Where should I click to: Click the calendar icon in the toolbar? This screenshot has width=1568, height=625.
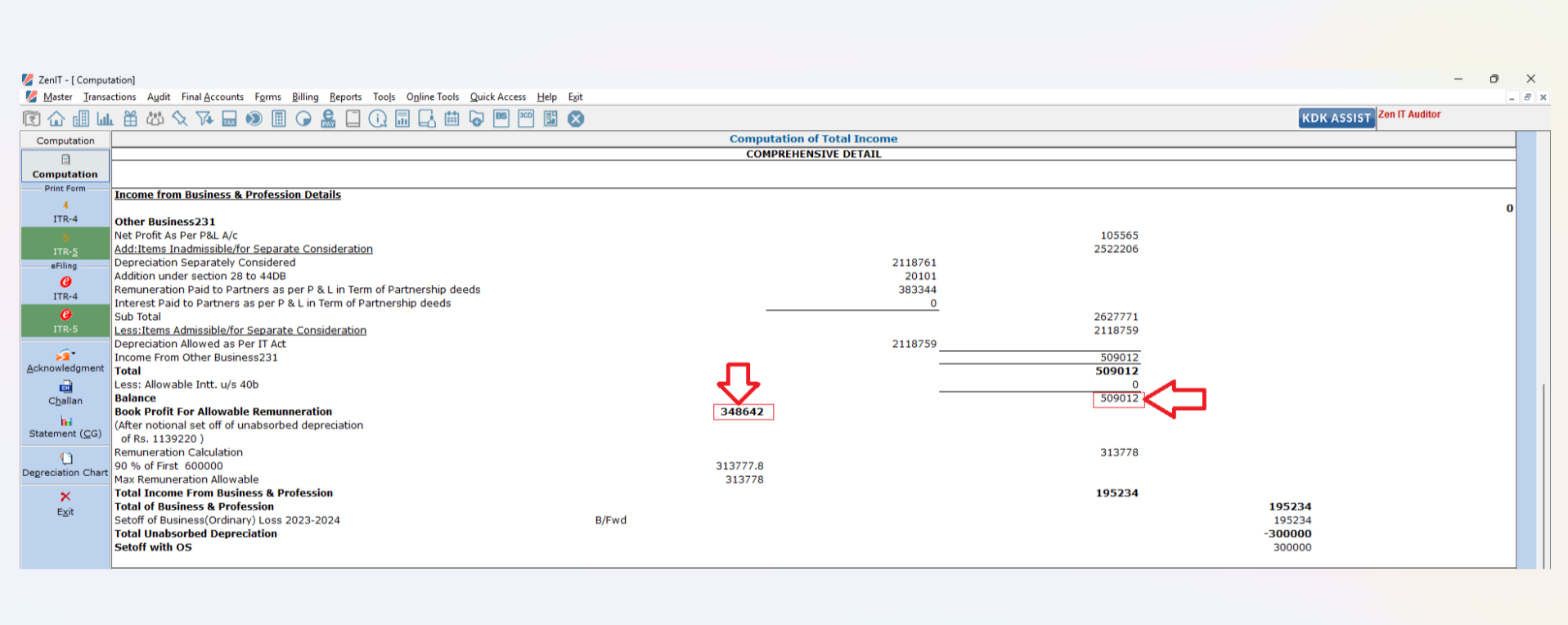click(x=452, y=119)
